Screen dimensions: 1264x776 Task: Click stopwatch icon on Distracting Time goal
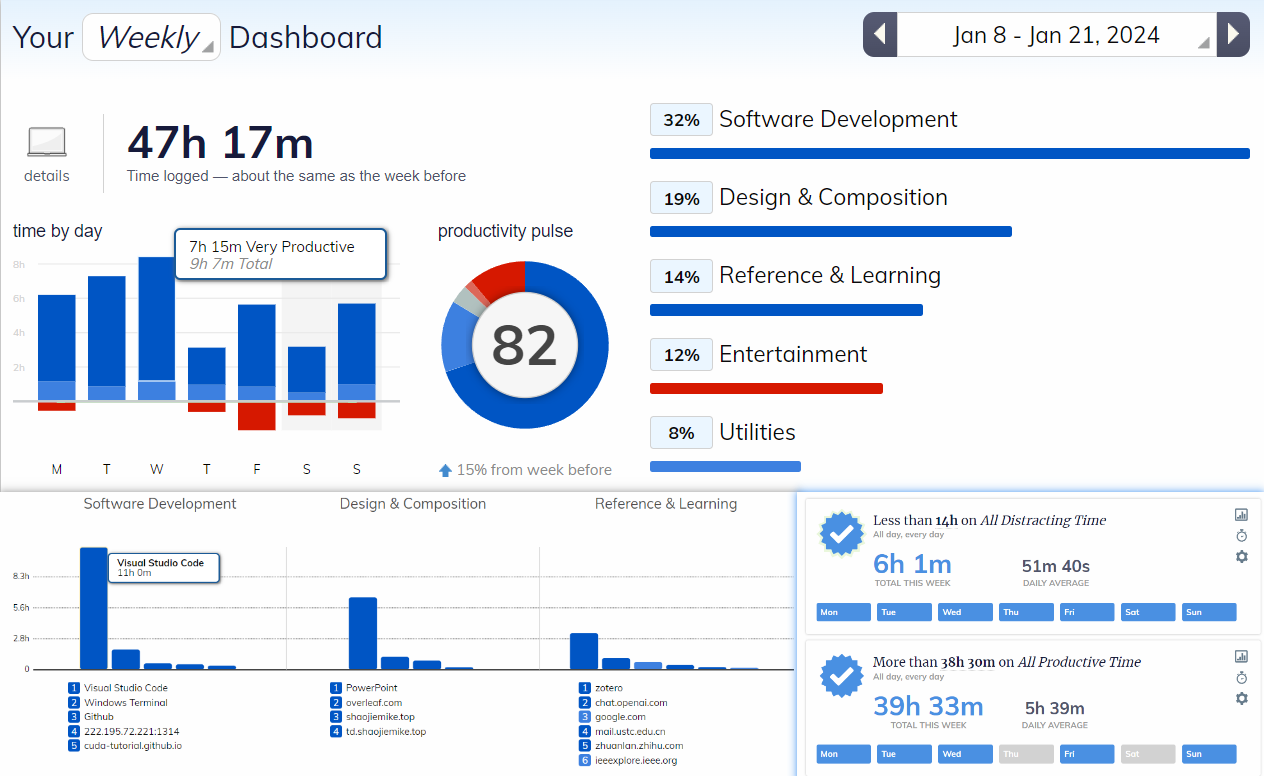pos(1241,536)
